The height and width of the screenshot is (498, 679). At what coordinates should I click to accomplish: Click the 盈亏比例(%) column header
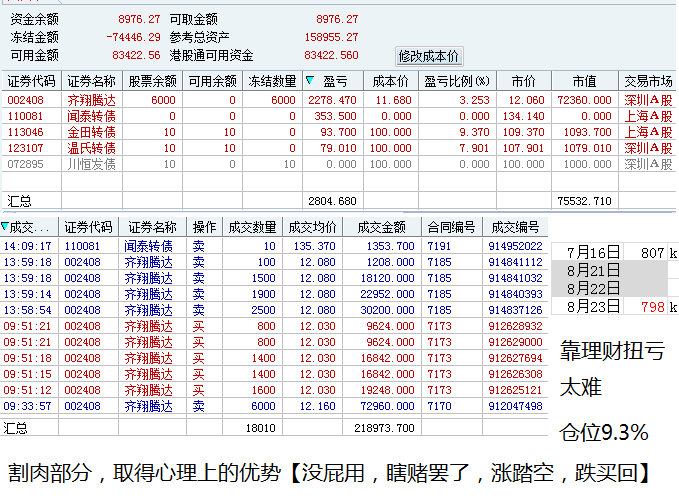tap(457, 81)
